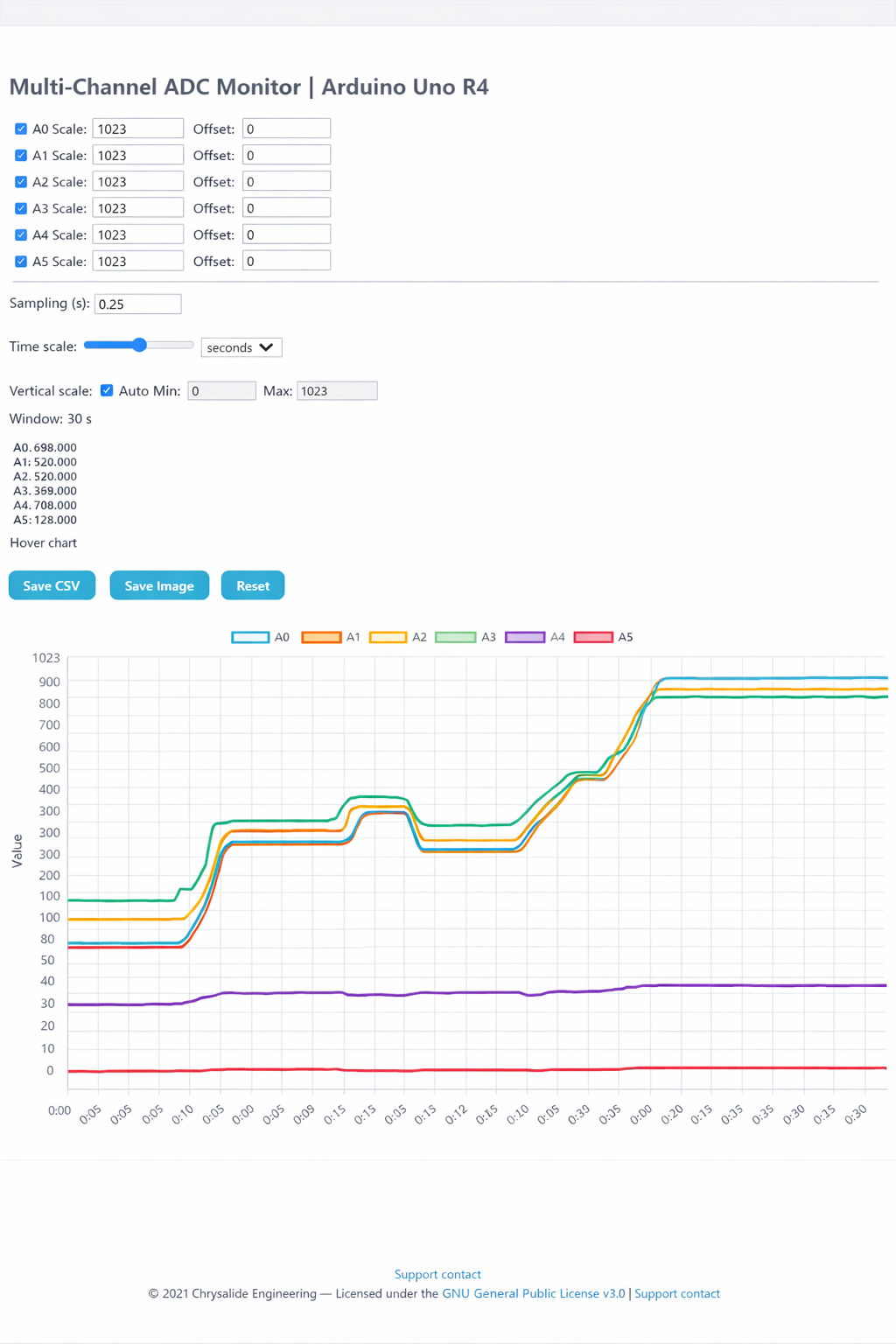Viewport: 896px width, 1344px height.
Task: Open GNU General Public License v3.0 link
Action: pyautogui.click(x=534, y=1293)
